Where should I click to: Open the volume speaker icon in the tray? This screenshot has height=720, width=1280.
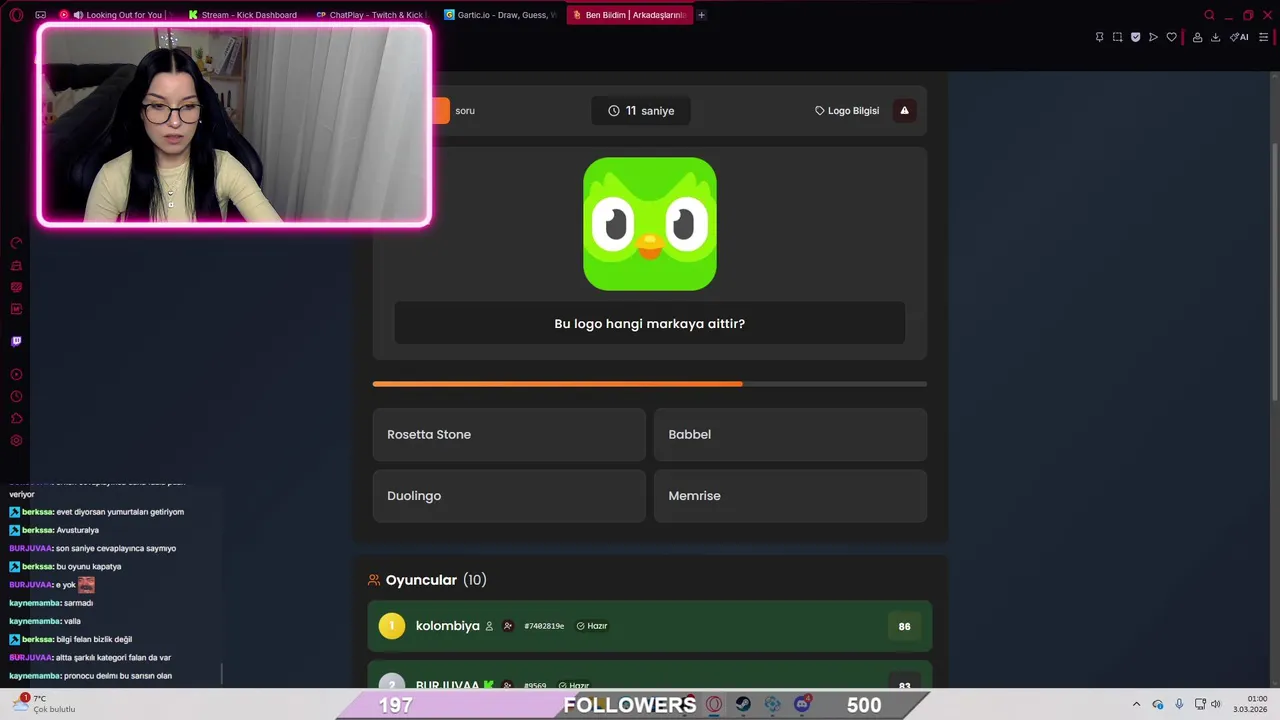1216,704
